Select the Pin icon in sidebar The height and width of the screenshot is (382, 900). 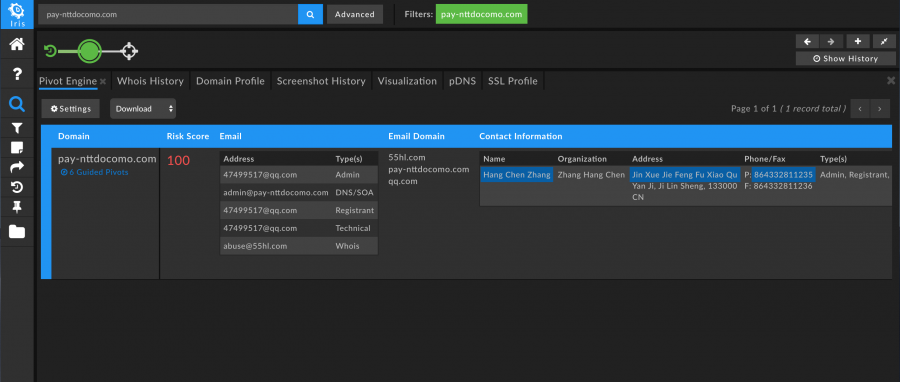point(17,207)
